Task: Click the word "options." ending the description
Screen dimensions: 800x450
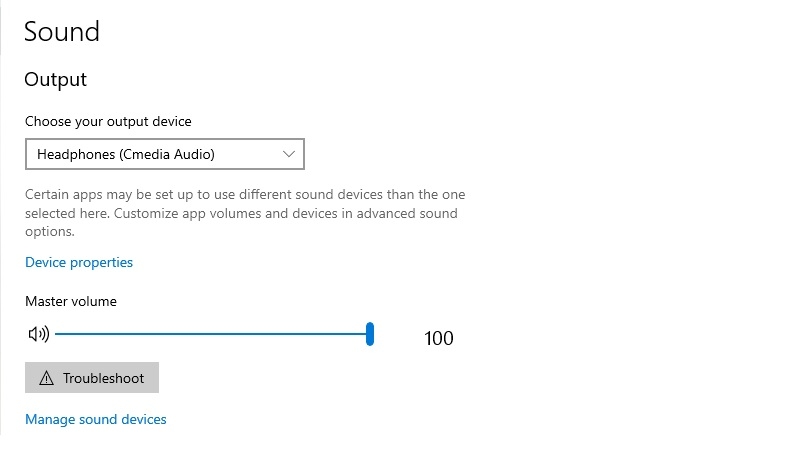Action: [50, 231]
